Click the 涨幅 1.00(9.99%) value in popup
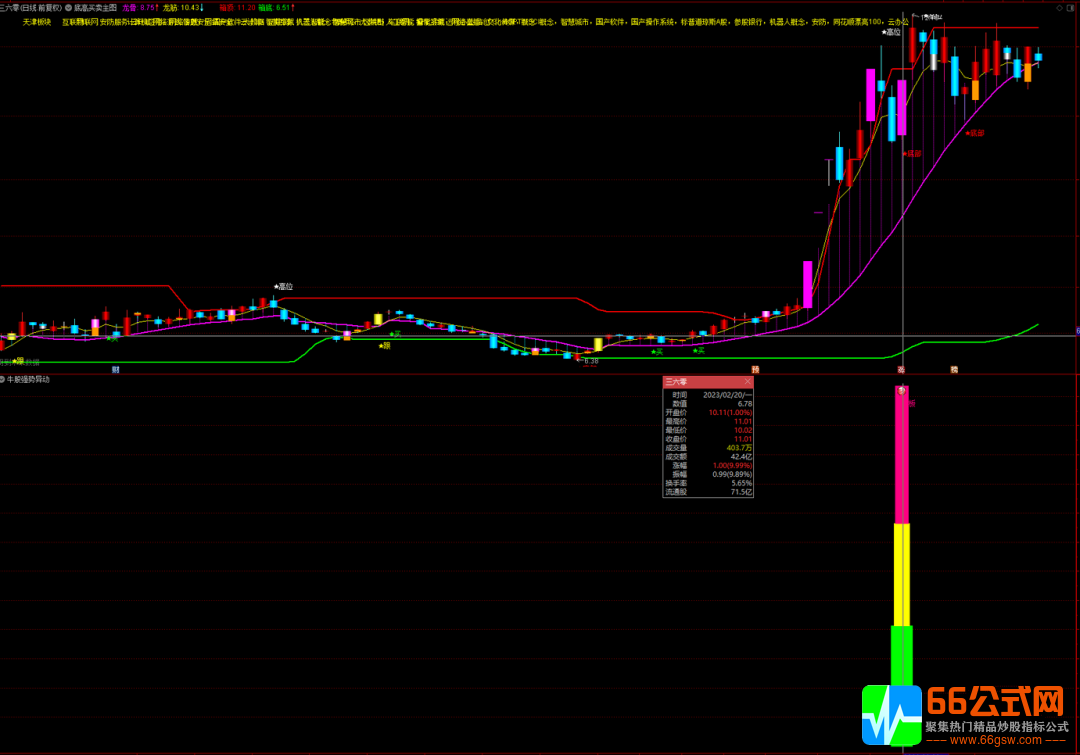The width and height of the screenshot is (1080, 755). click(732, 466)
